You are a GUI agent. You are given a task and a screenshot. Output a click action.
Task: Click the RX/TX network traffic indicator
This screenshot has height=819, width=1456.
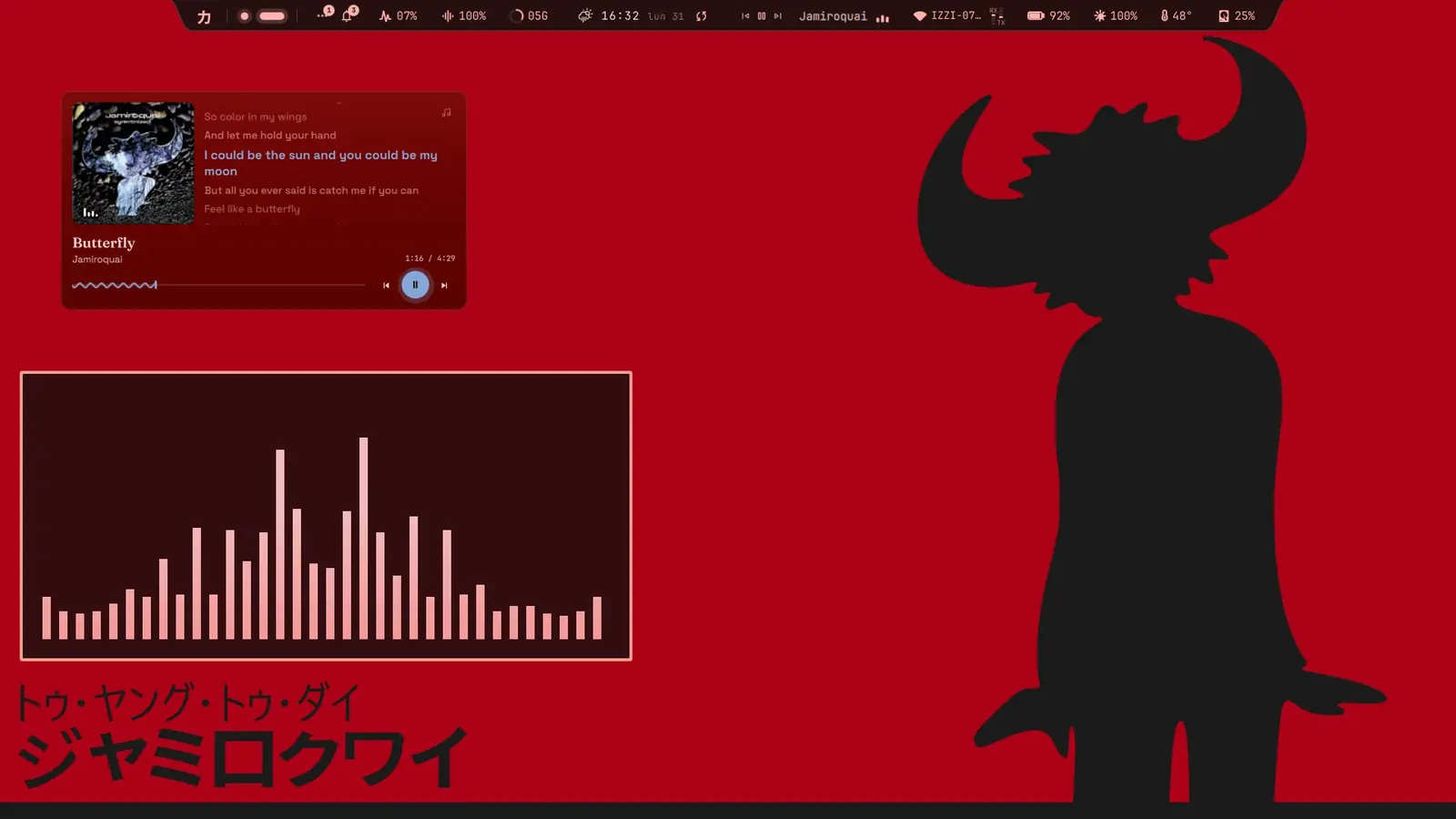pyautogui.click(x=997, y=16)
